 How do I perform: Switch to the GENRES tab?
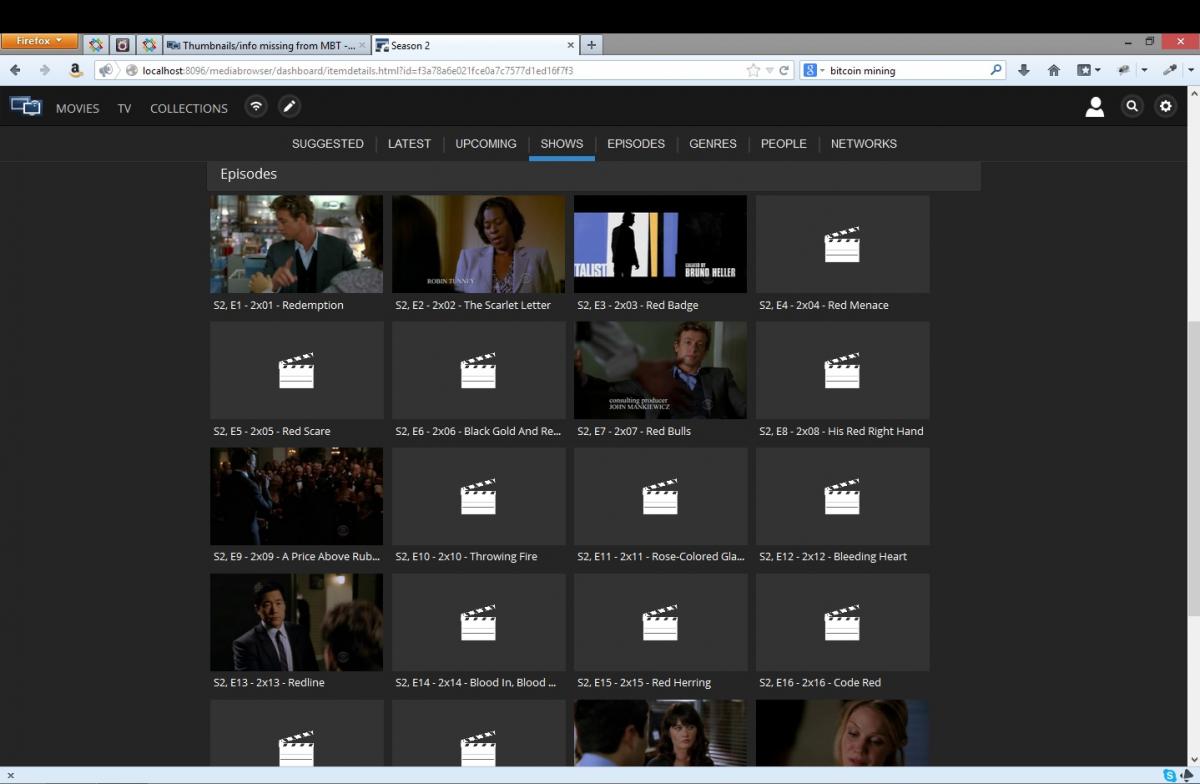713,144
